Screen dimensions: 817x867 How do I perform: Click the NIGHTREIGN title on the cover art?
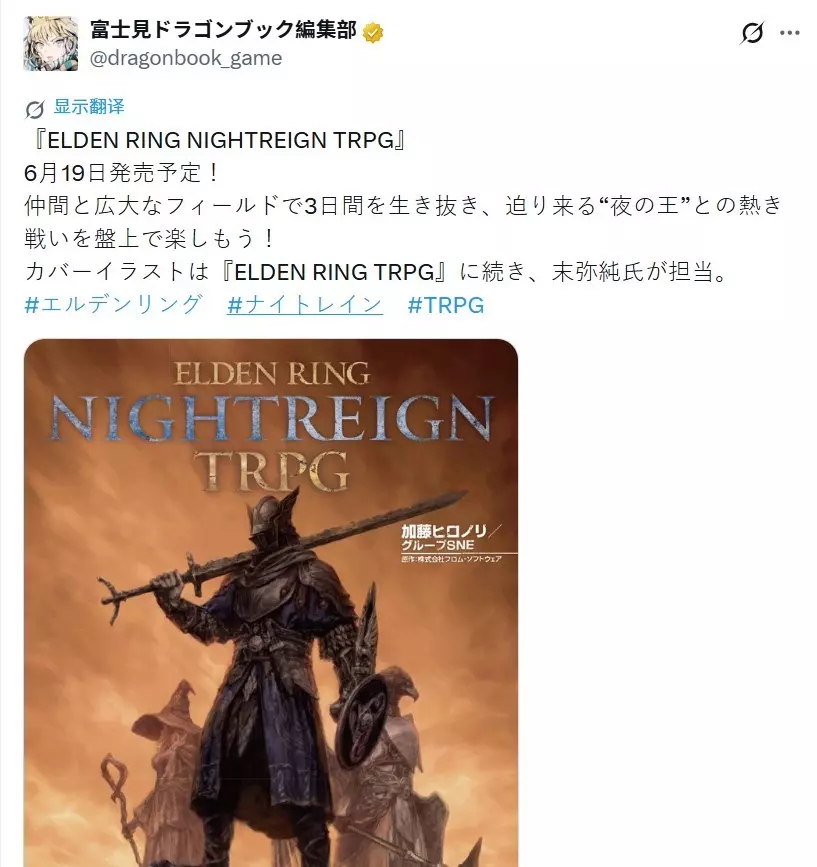(x=271, y=418)
